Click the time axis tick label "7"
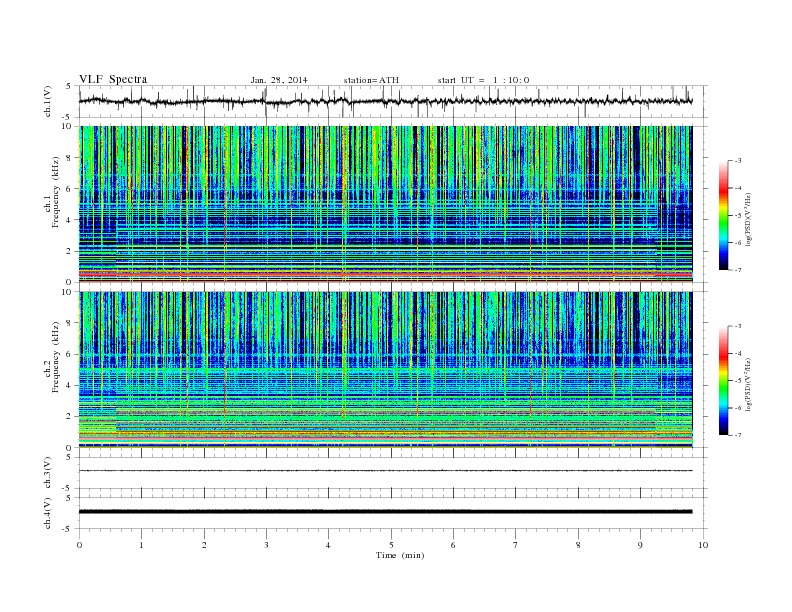The image size is (792, 612). [x=516, y=545]
